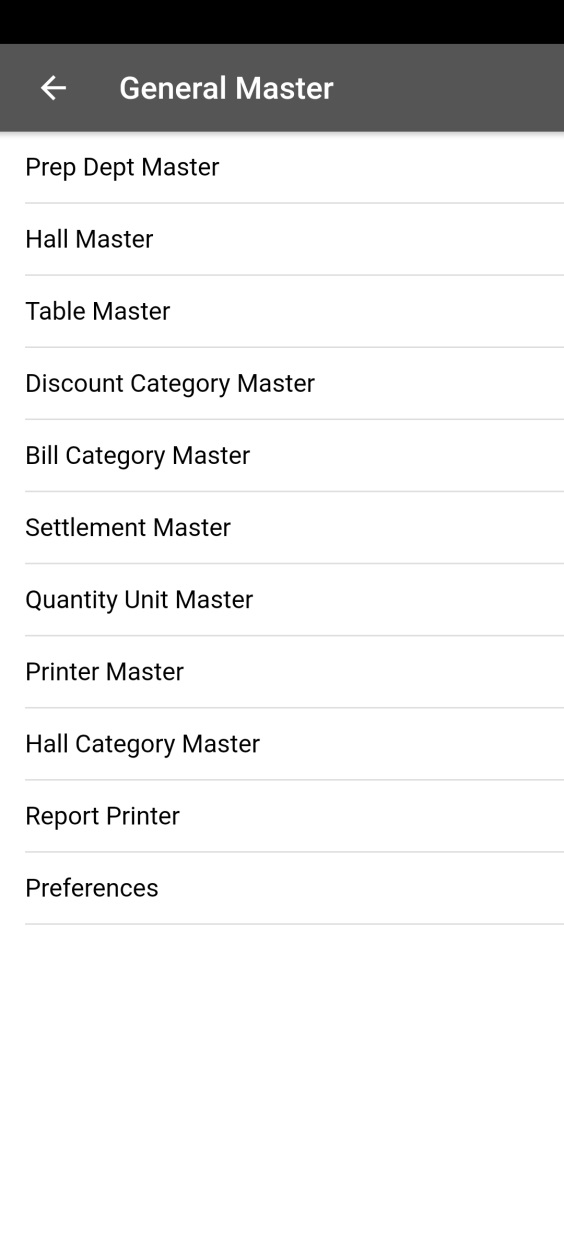Select the entry for quantity units

[x=282, y=599]
